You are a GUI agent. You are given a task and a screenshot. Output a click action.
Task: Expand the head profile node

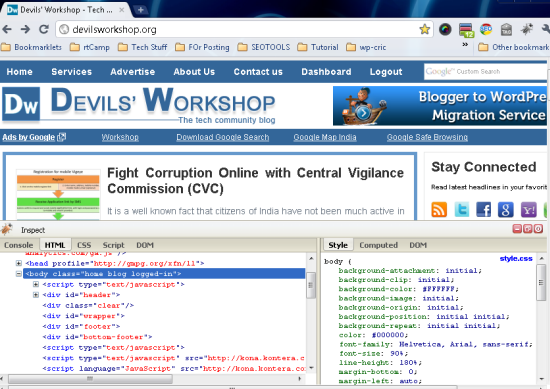click(19, 263)
